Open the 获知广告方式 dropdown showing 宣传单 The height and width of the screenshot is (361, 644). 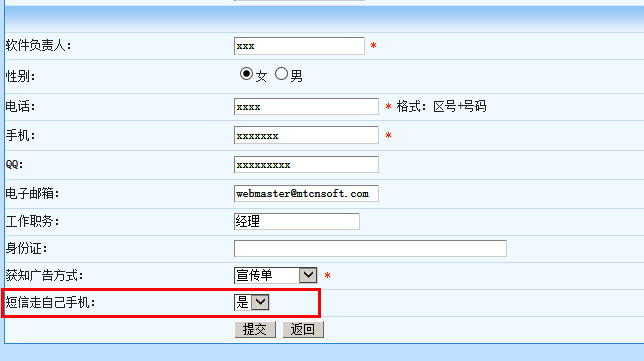point(276,275)
